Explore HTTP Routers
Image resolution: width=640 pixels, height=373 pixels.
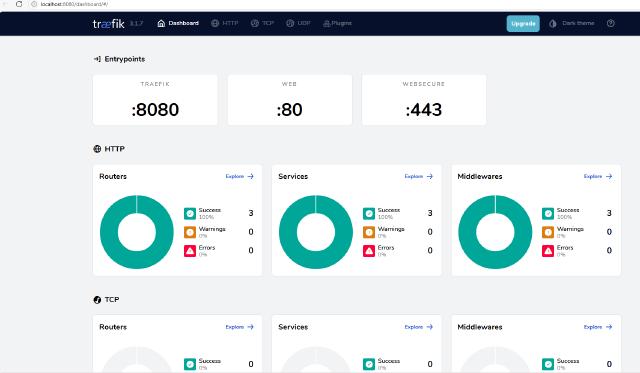(x=240, y=176)
